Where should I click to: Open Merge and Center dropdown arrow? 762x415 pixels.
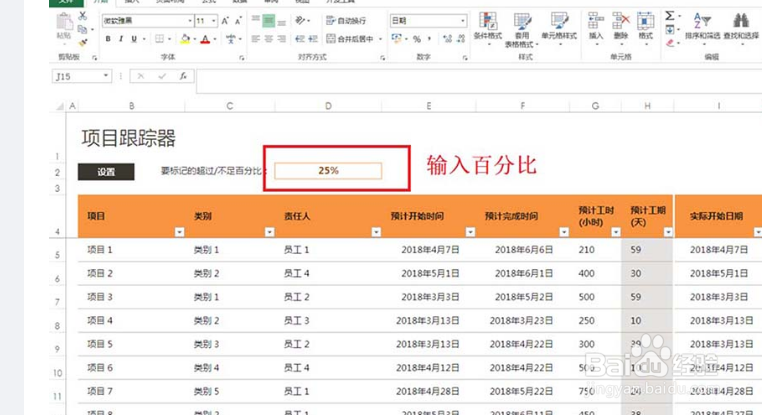coord(380,39)
